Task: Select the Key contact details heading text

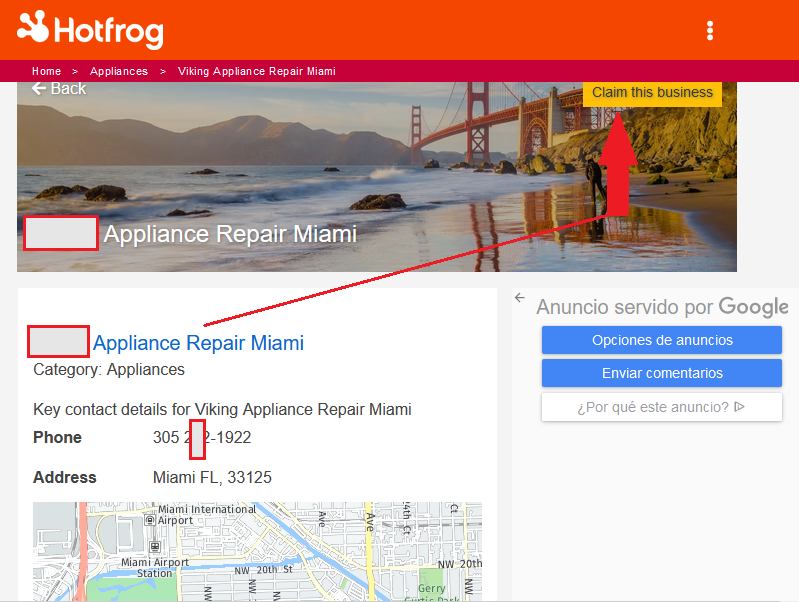Action: pyautogui.click(x=222, y=409)
